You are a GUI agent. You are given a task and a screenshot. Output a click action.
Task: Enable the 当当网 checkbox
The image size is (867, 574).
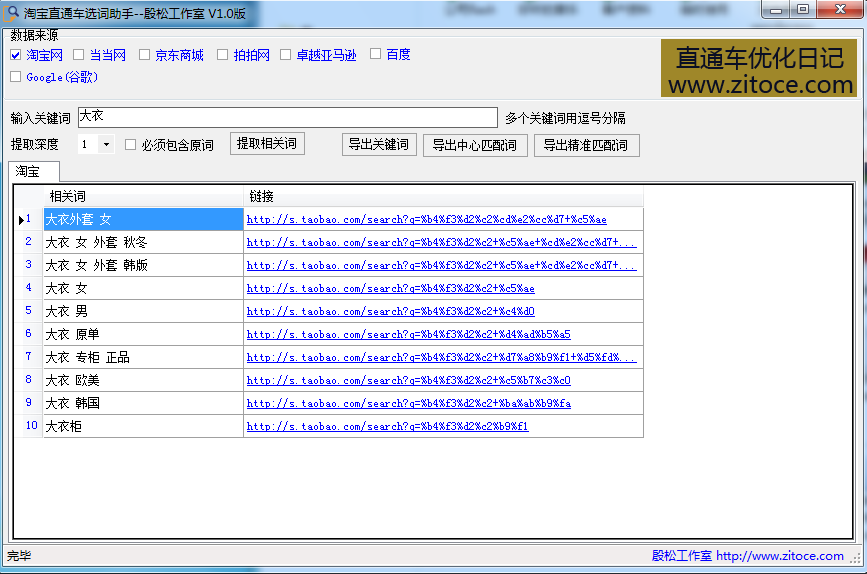79,55
